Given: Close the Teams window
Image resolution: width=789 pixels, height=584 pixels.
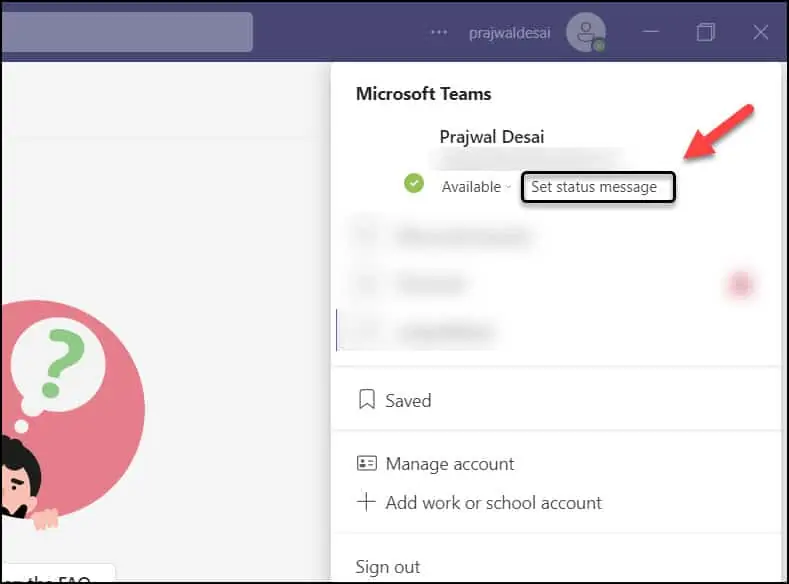Looking at the screenshot, I should click(760, 32).
